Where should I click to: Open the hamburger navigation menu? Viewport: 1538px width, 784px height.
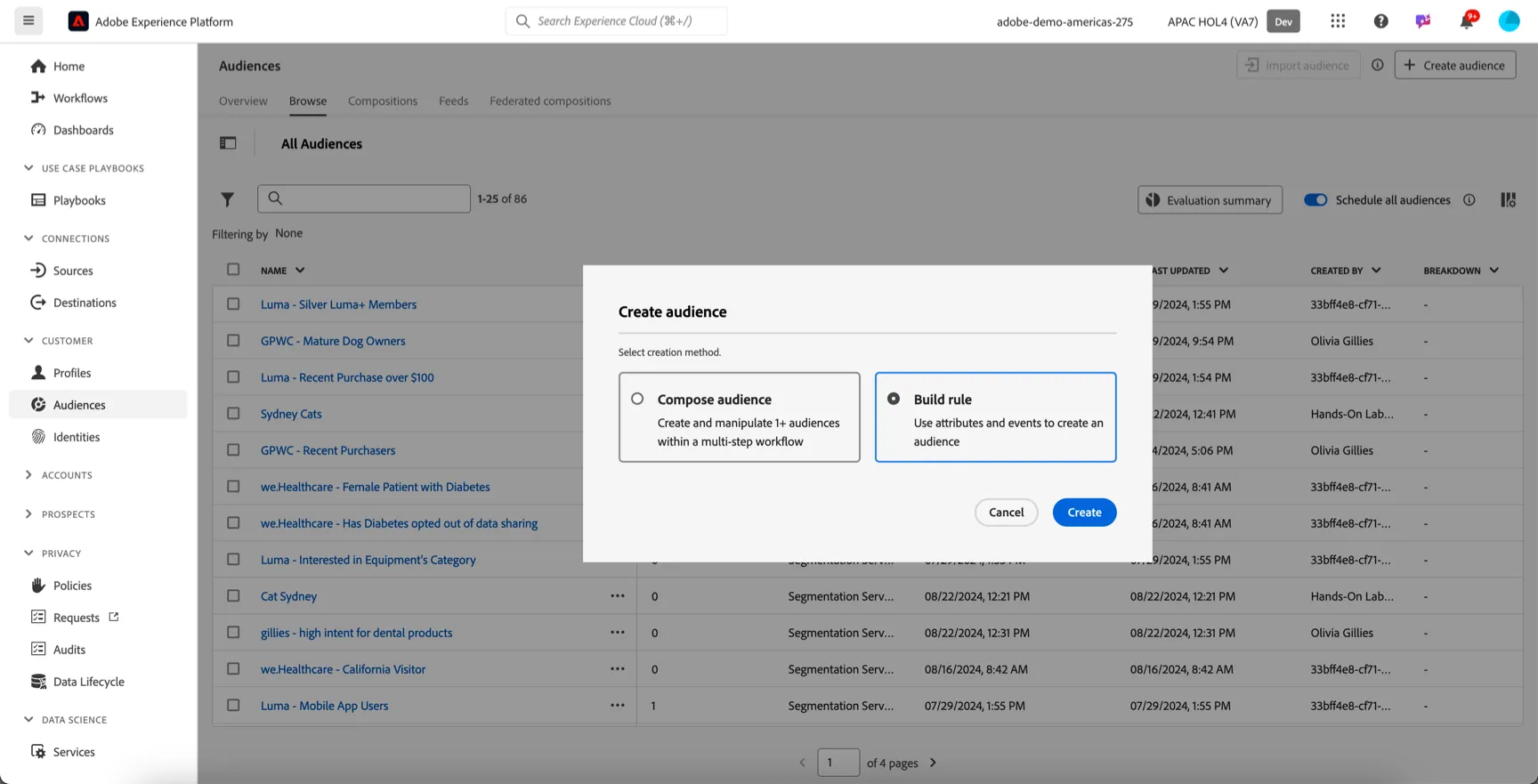pos(28,20)
